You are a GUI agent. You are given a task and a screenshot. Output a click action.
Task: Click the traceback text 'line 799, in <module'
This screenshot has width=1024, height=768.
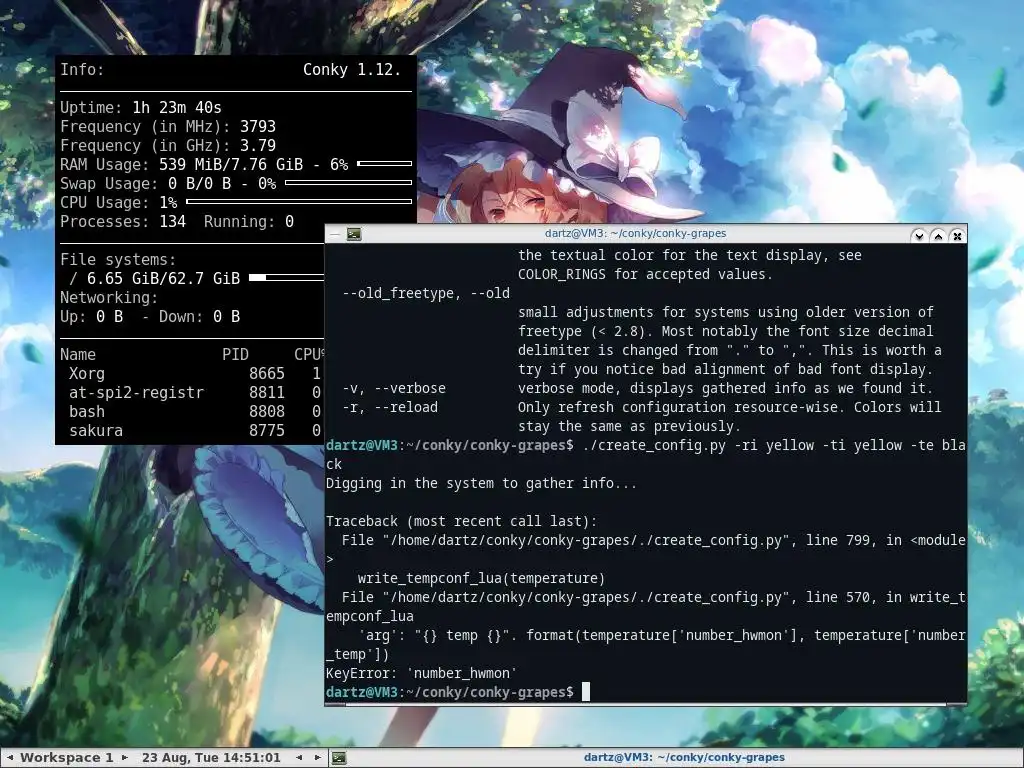click(886, 539)
